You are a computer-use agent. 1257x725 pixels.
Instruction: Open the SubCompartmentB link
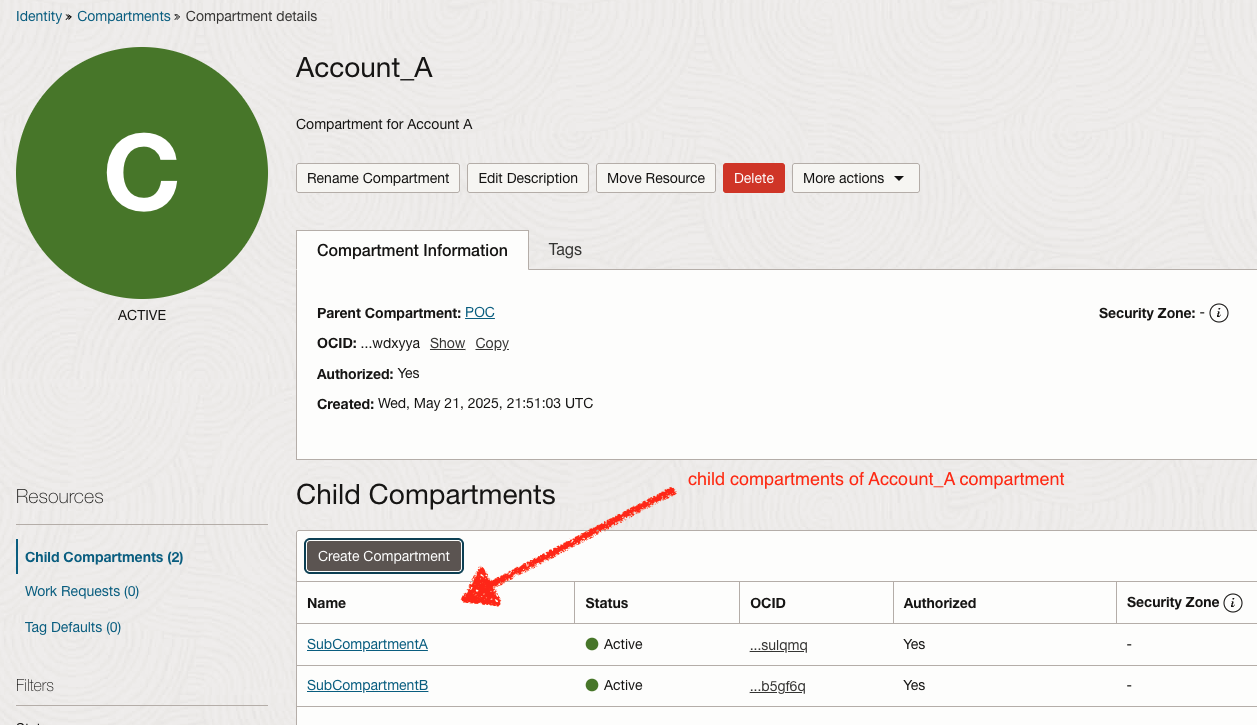tap(367, 685)
